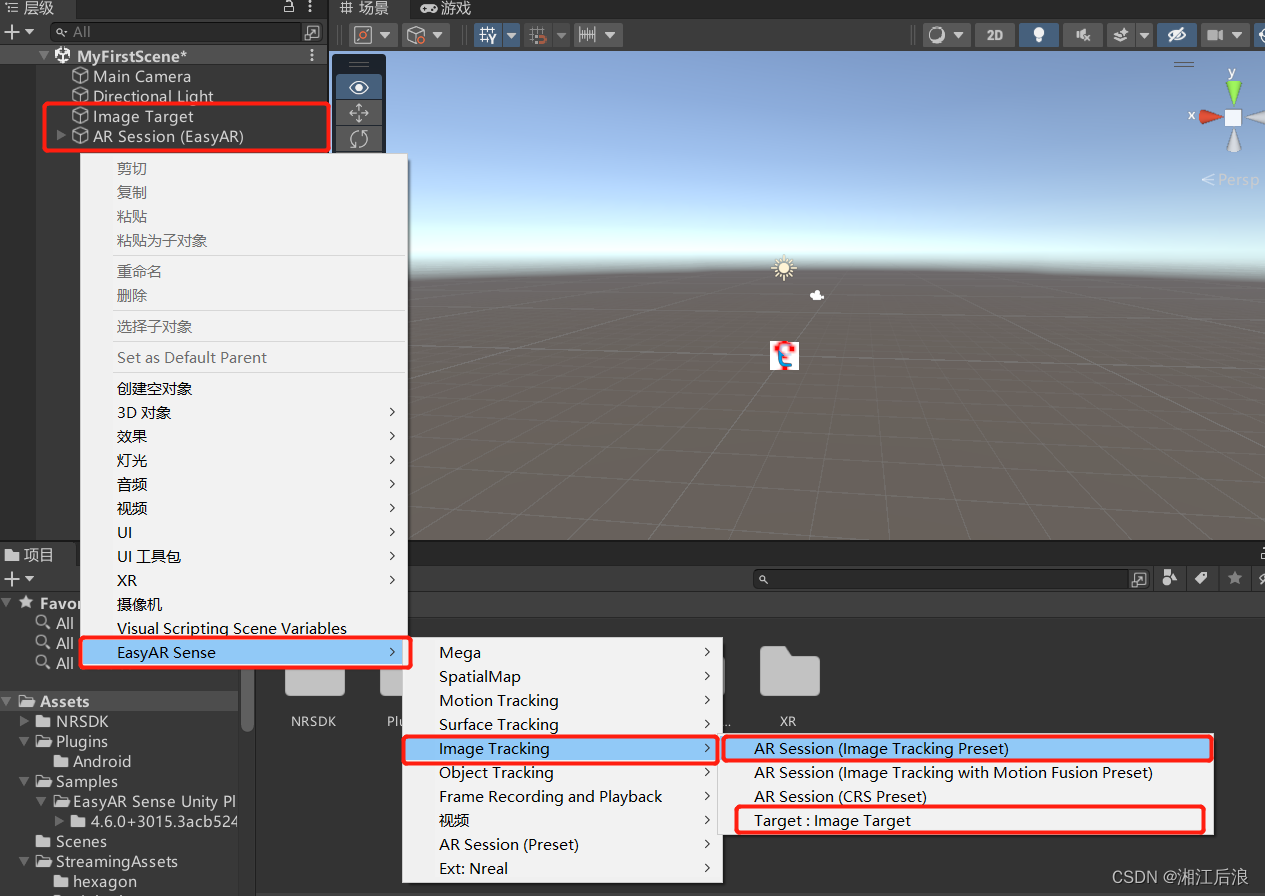
Task: Click Project search-by-label tag icon
Action: [1201, 578]
